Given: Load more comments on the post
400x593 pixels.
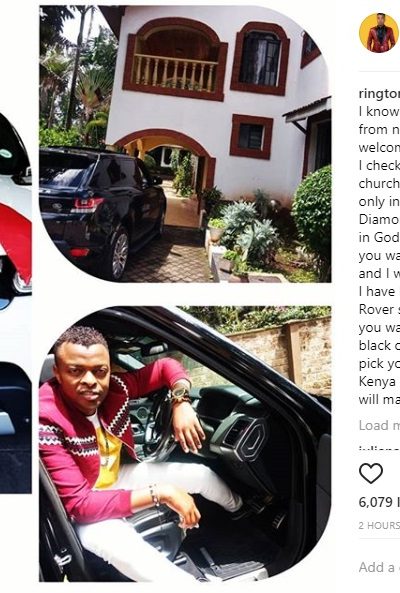Looking at the screenshot, I should pyautogui.click(x=379, y=425).
